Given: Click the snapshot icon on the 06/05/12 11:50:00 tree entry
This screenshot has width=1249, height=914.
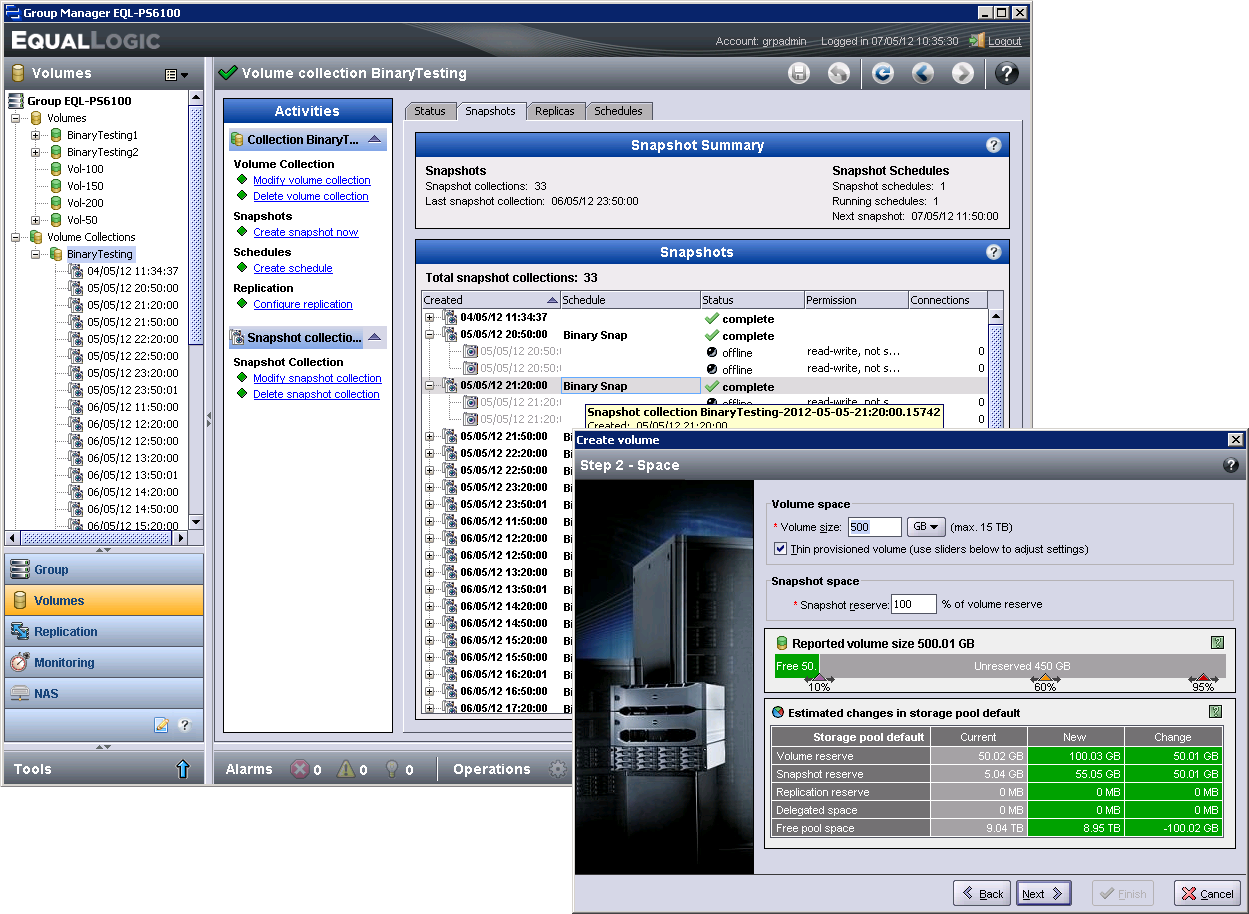Looking at the screenshot, I should (x=76, y=407).
